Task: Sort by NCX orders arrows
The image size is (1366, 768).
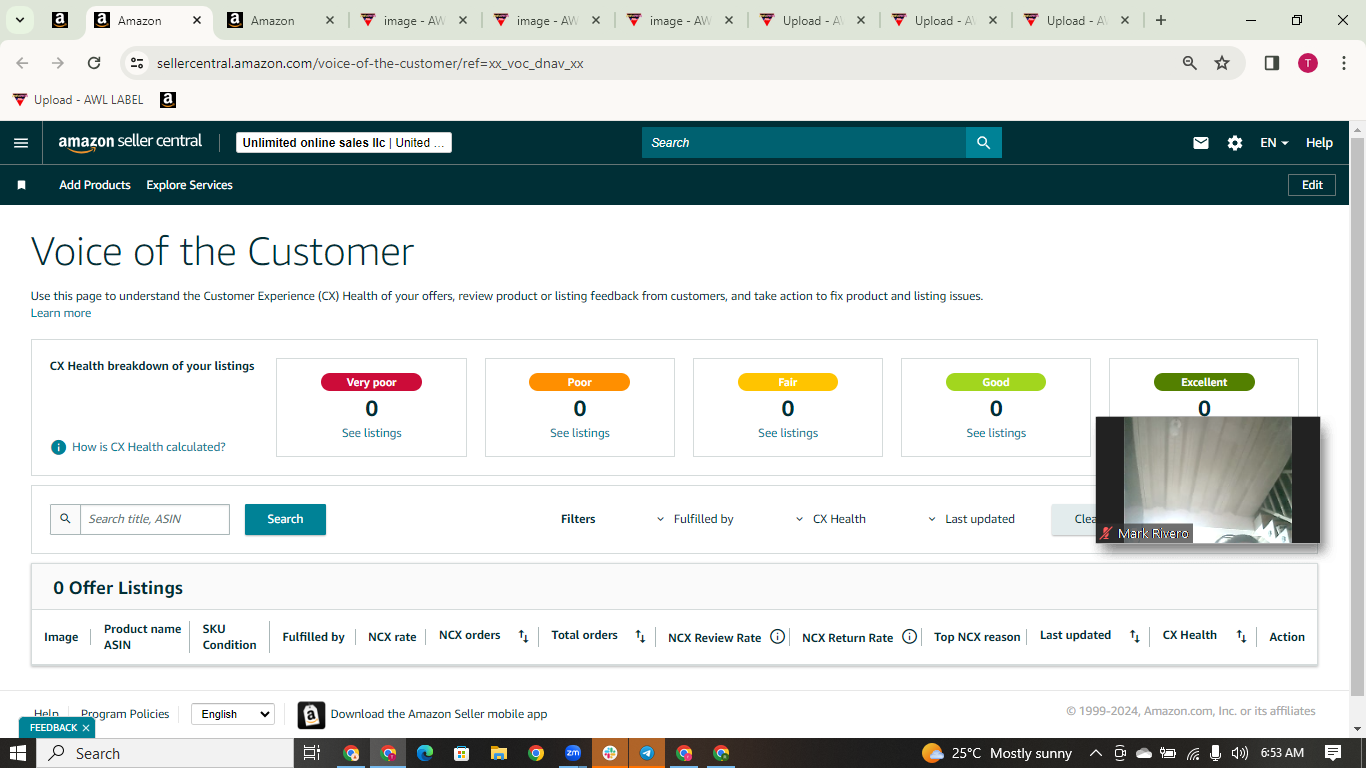Action: [523, 636]
